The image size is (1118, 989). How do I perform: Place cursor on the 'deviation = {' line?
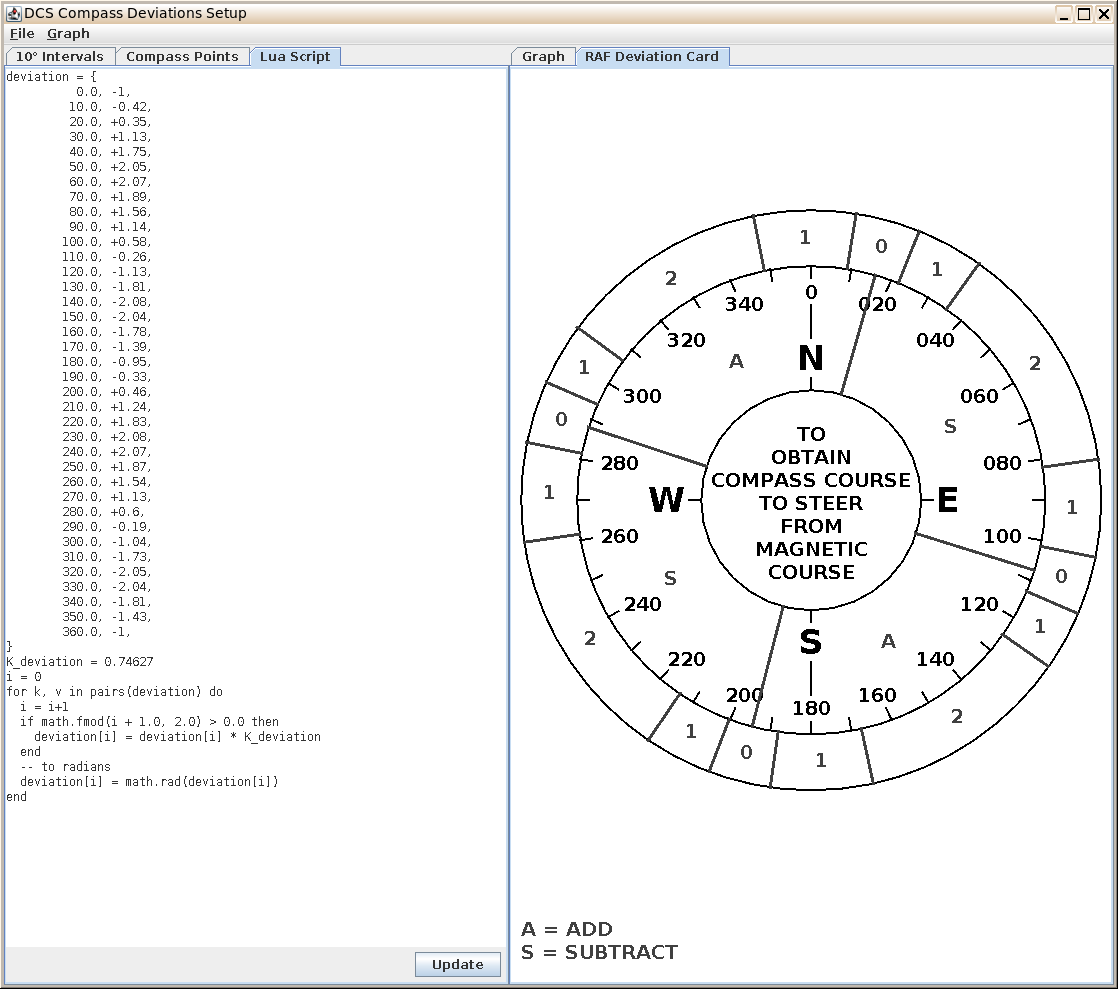tap(51, 76)
